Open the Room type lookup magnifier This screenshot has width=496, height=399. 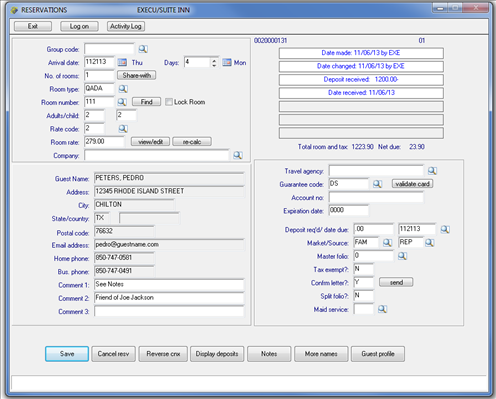(x=123, y=89)
